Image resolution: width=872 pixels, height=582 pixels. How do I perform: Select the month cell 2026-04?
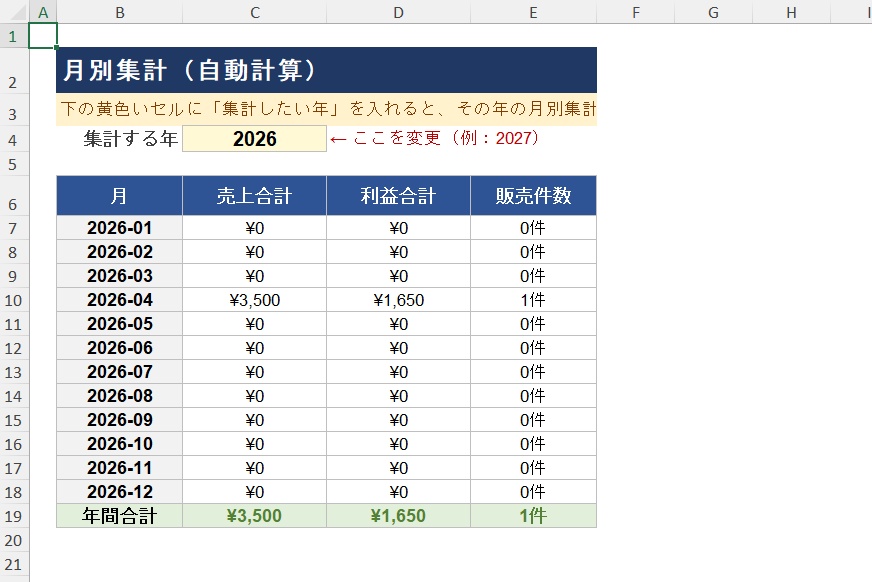point(120,300)
